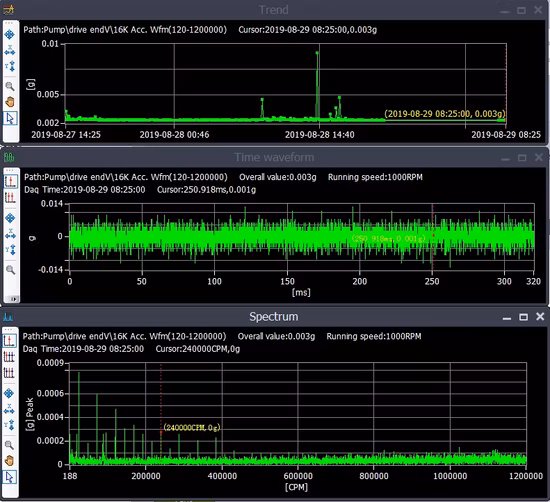Click X-axis autoscale icon in Spectrum toolbar
Image resolution: width=550 pixels, height=502 pixels.
9,409
